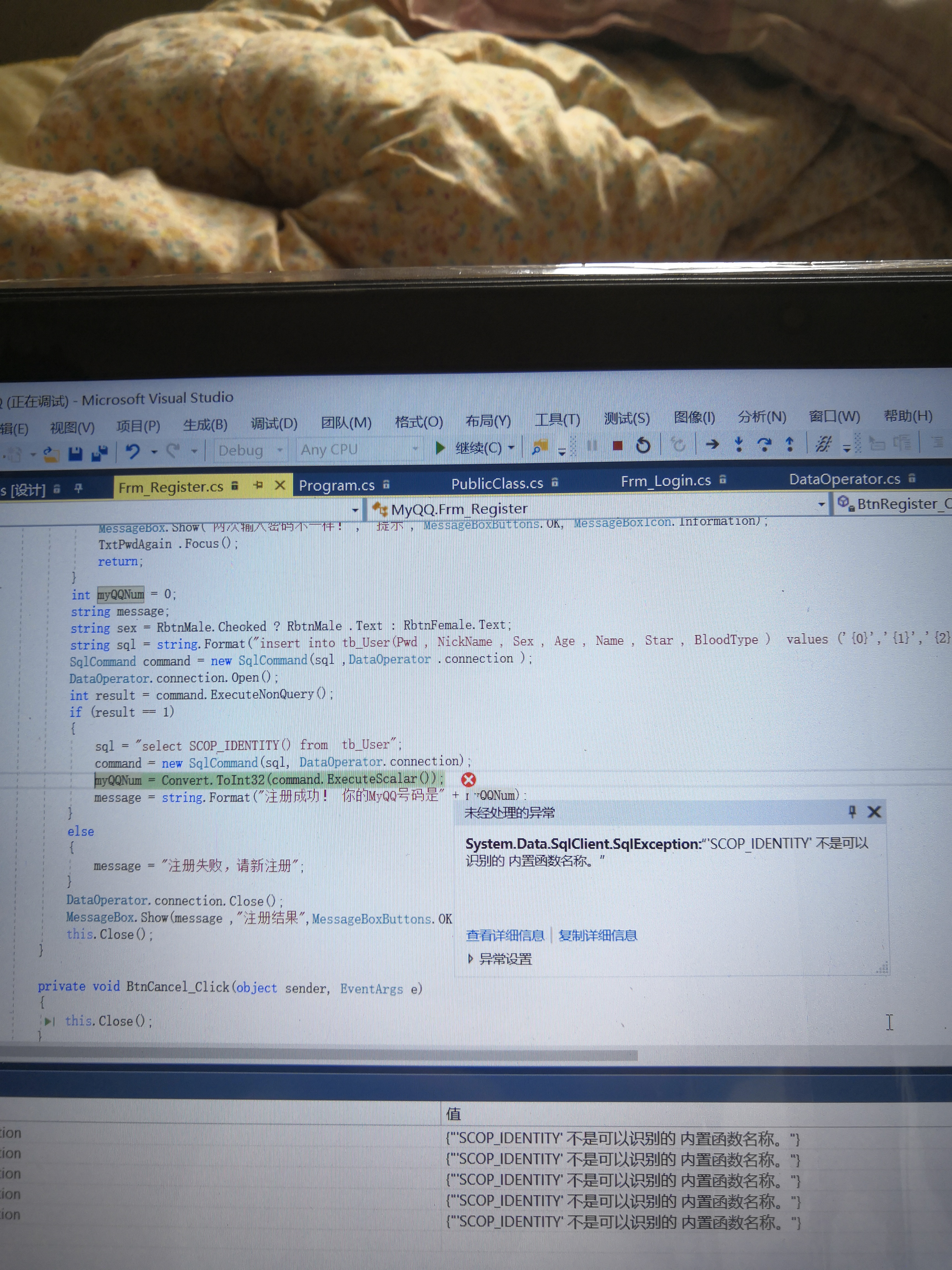
Task: Open file via toolbar folder icon
Action: [50, 455]
